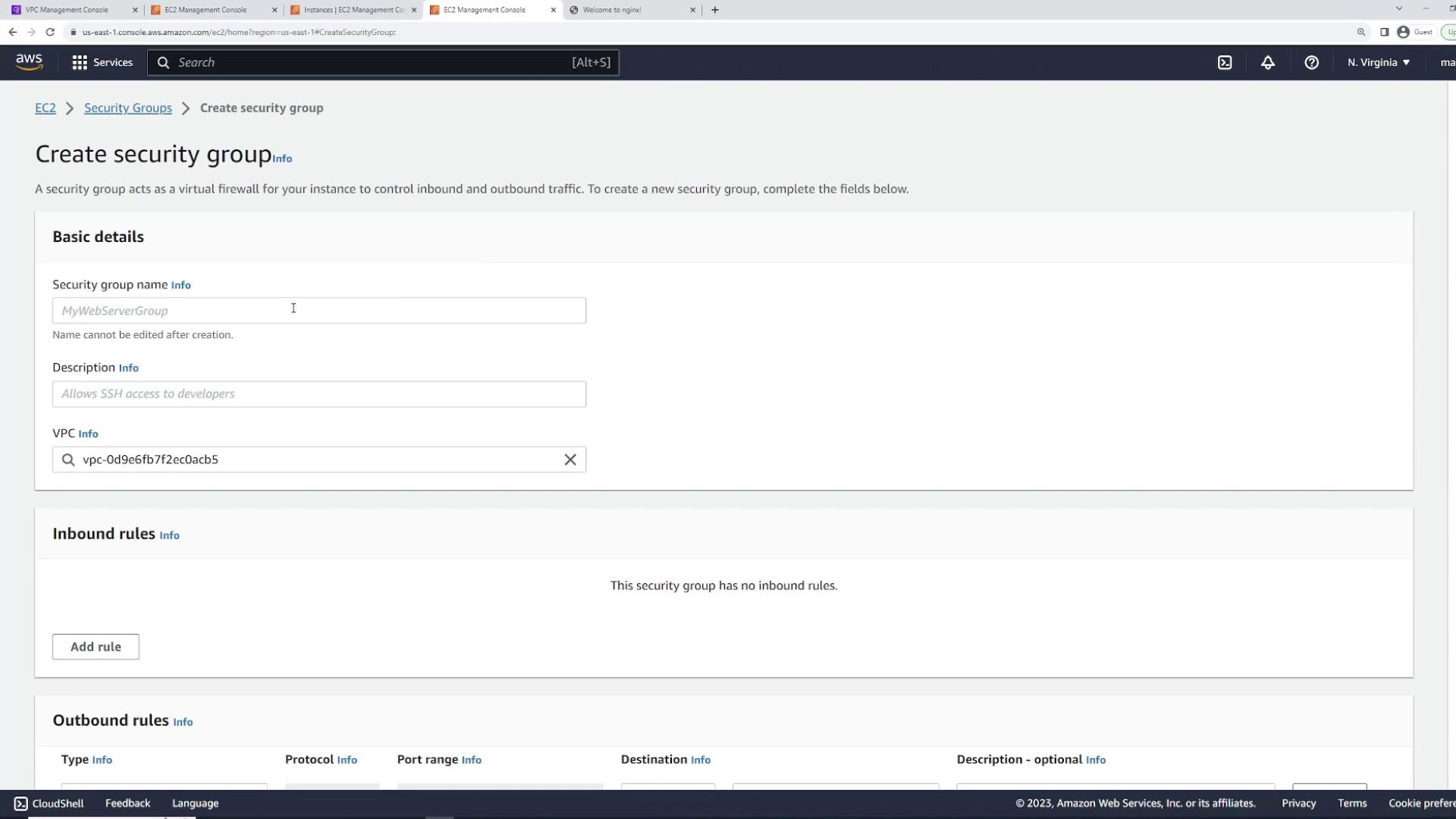Focus the Description text field

(x=318, y=394)
